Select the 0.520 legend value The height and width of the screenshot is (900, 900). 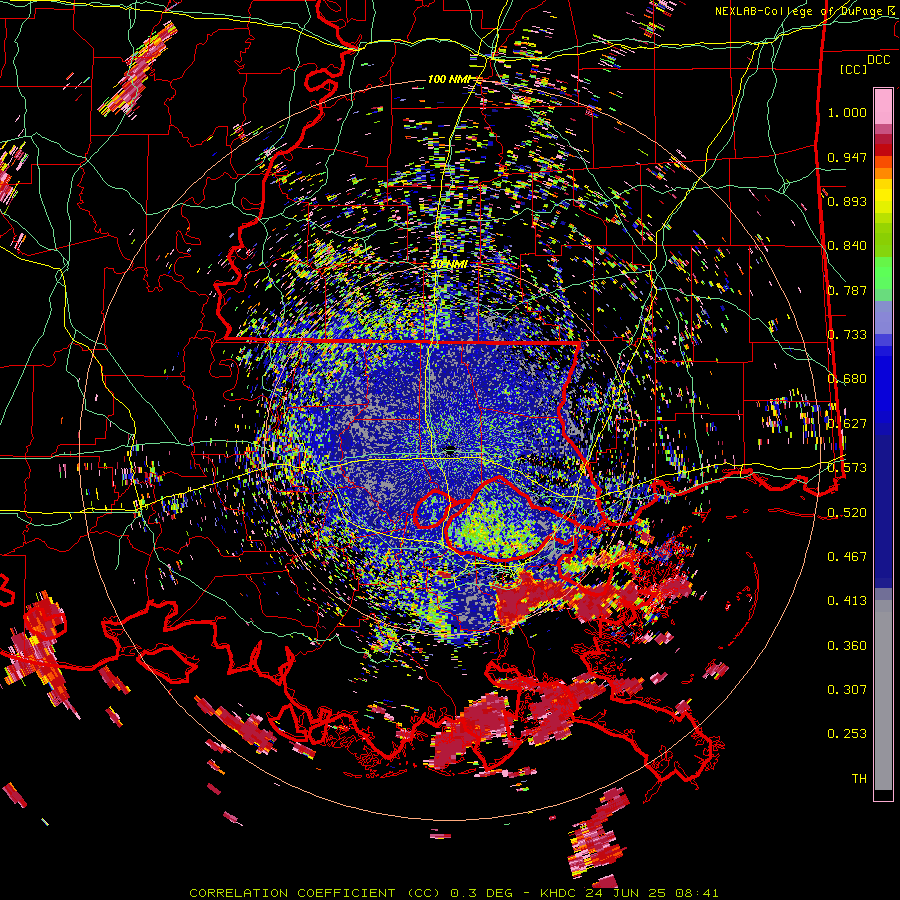847,513
